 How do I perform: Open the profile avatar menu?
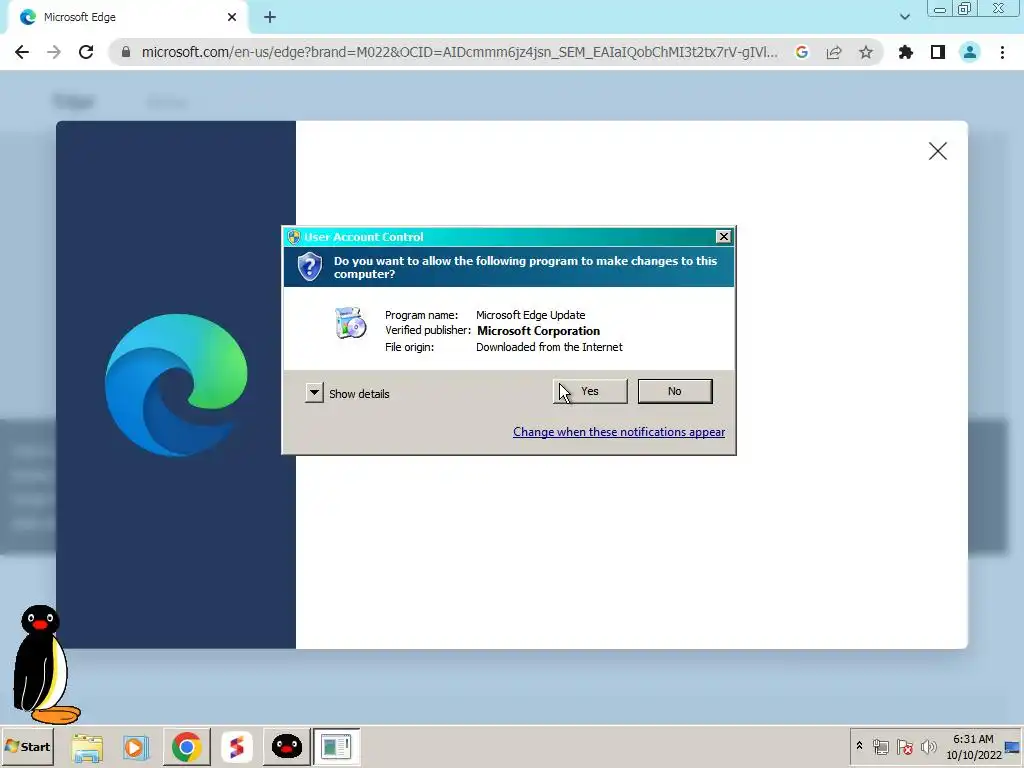point(970,52)
